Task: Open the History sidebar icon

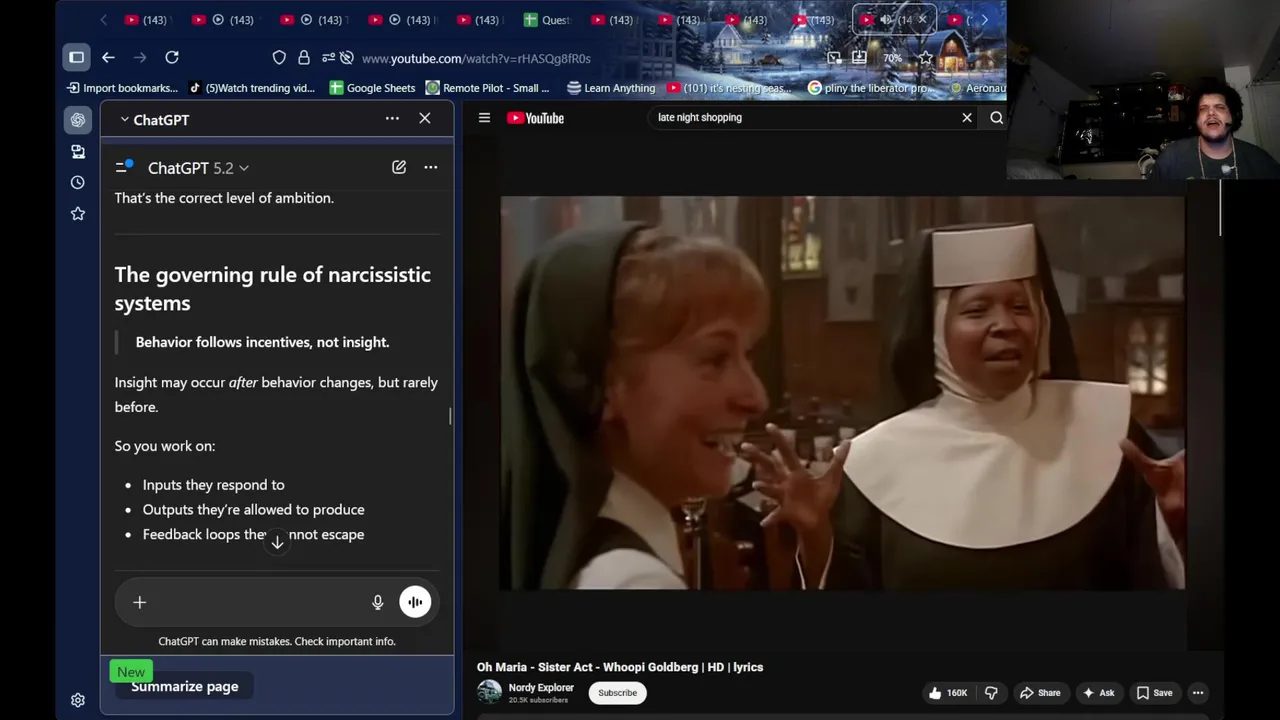Action: click(78, 182)
